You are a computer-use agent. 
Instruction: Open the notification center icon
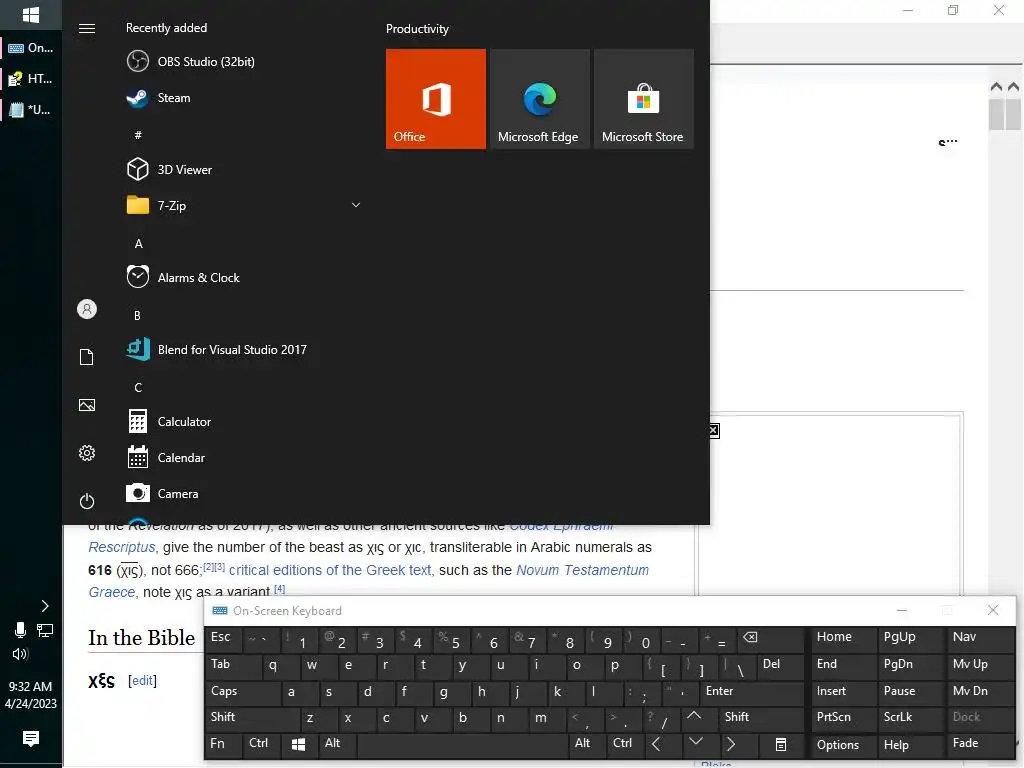coord(31,738)
